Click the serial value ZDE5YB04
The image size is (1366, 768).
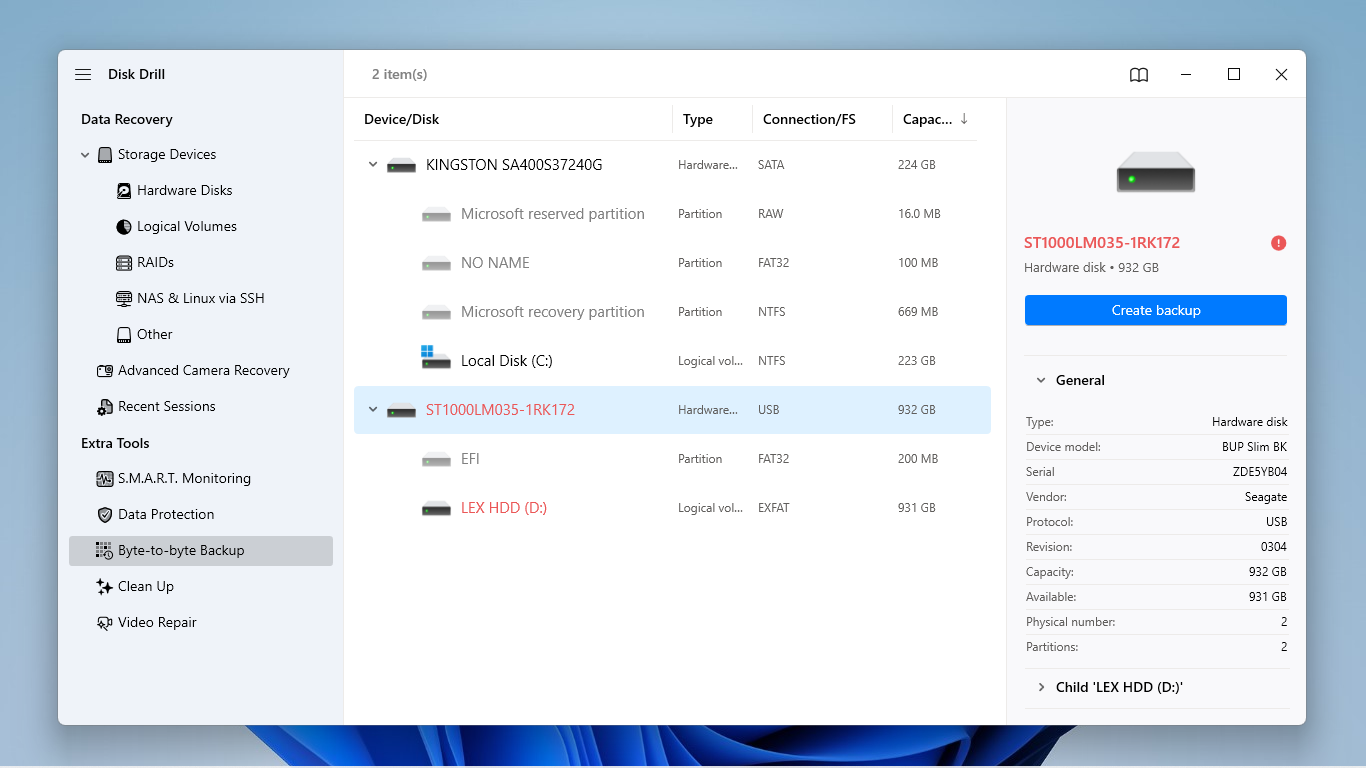pos(1260,472)
